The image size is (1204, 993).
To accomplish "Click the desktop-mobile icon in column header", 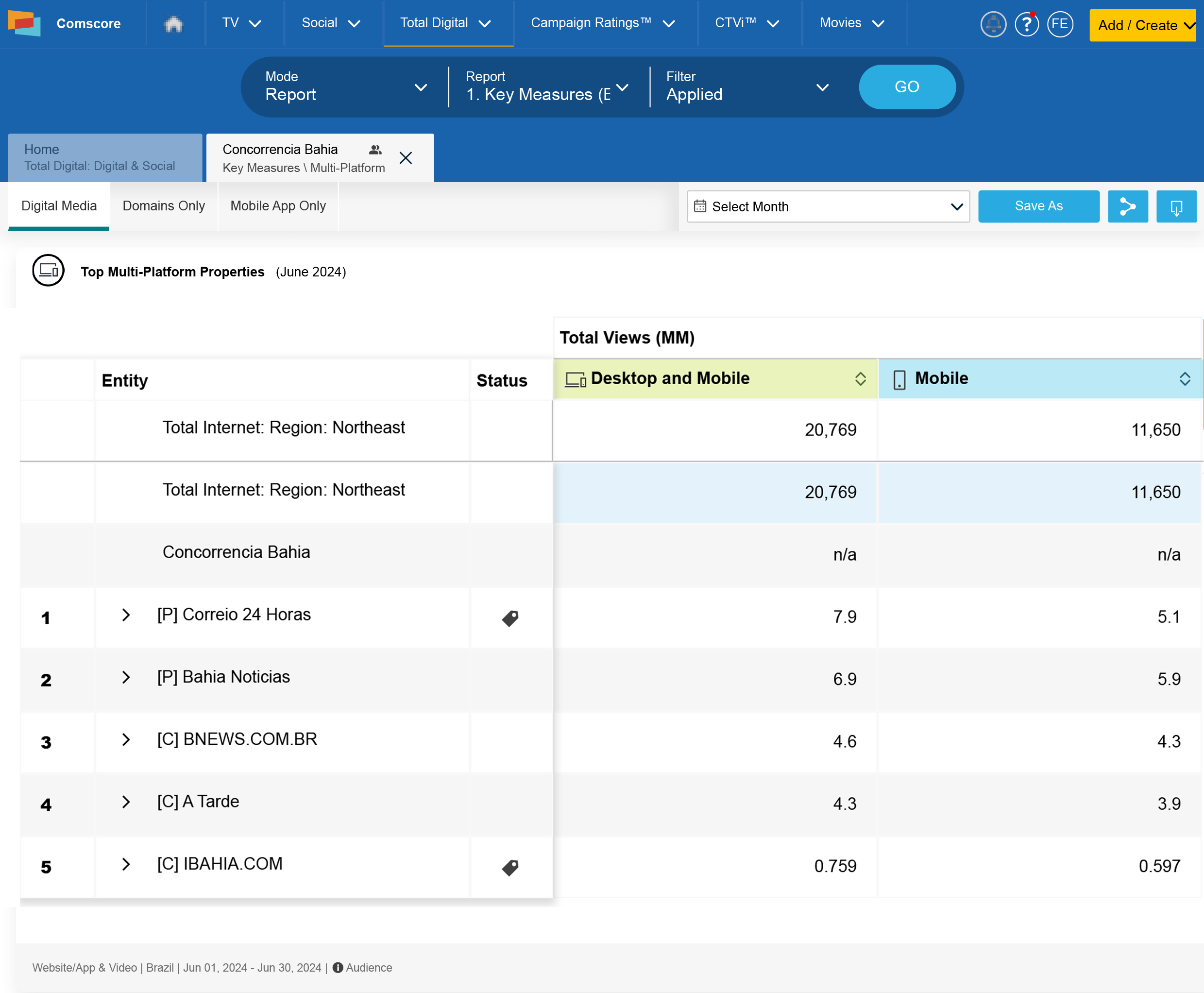I will pyautogui.click(x=576, y=379).
